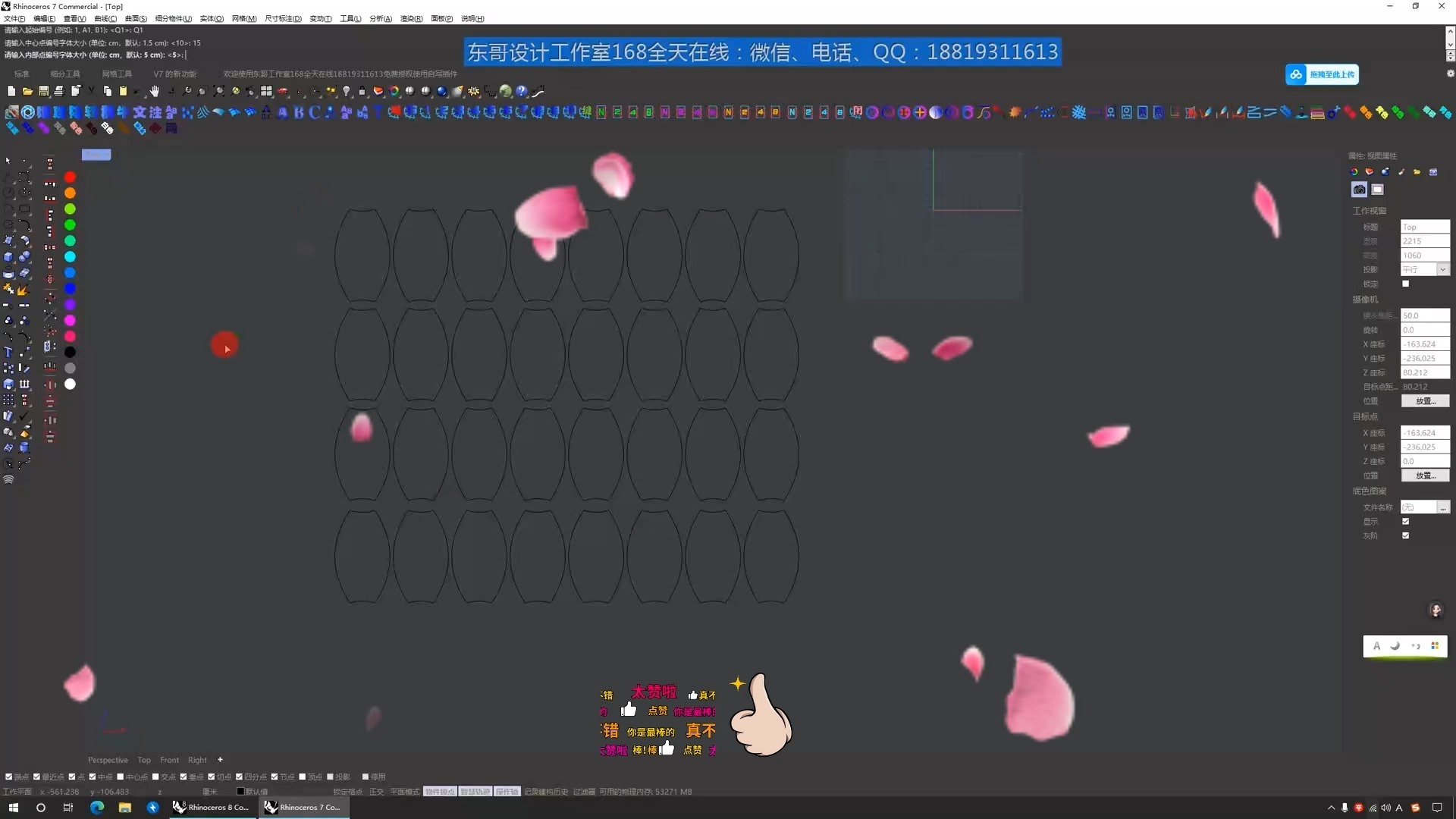Select the Pan hand tool icon
This screenshot has width=1456, height=819.
[155, 91]
